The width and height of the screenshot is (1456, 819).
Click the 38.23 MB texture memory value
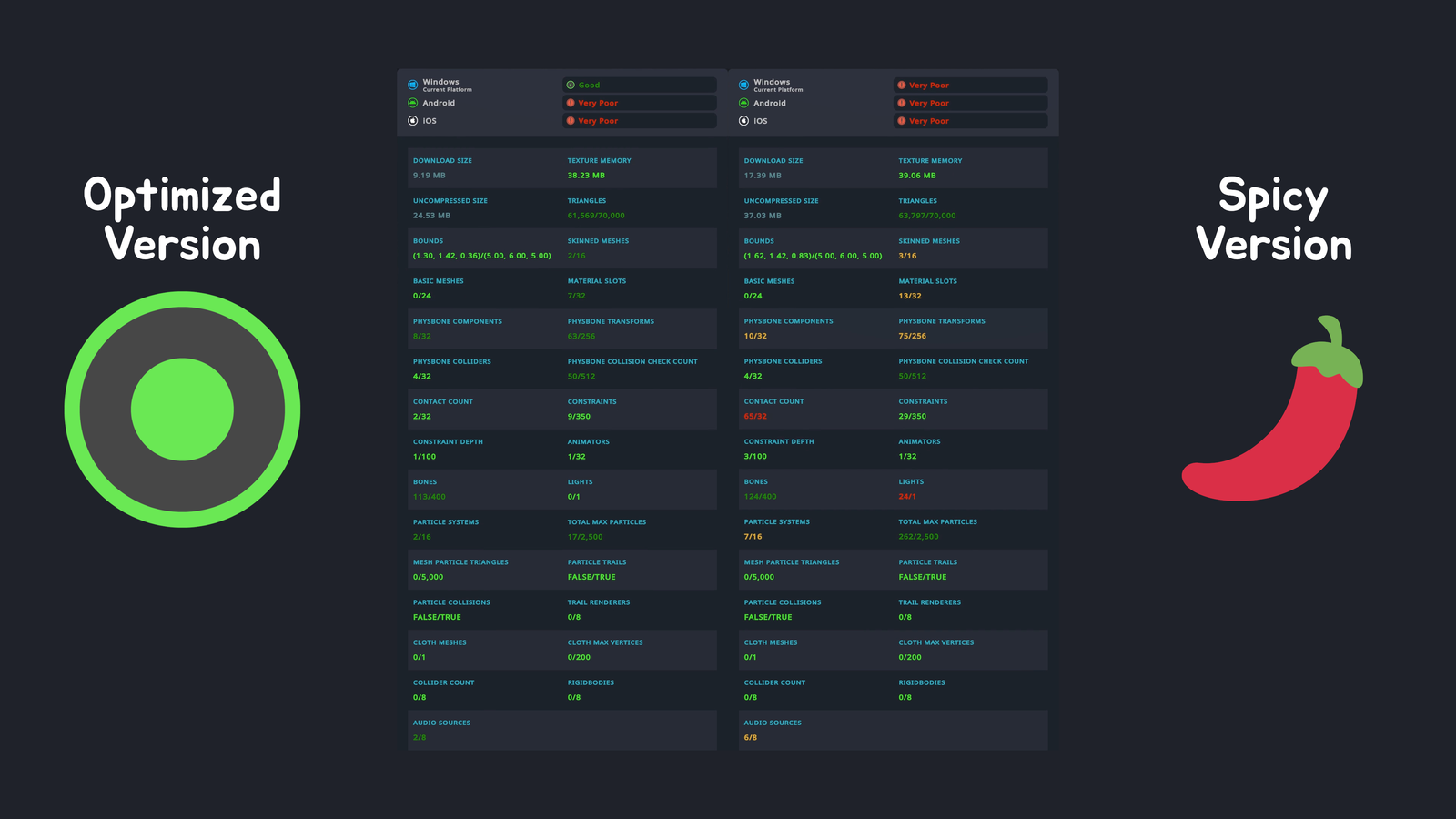coord(586,176)
